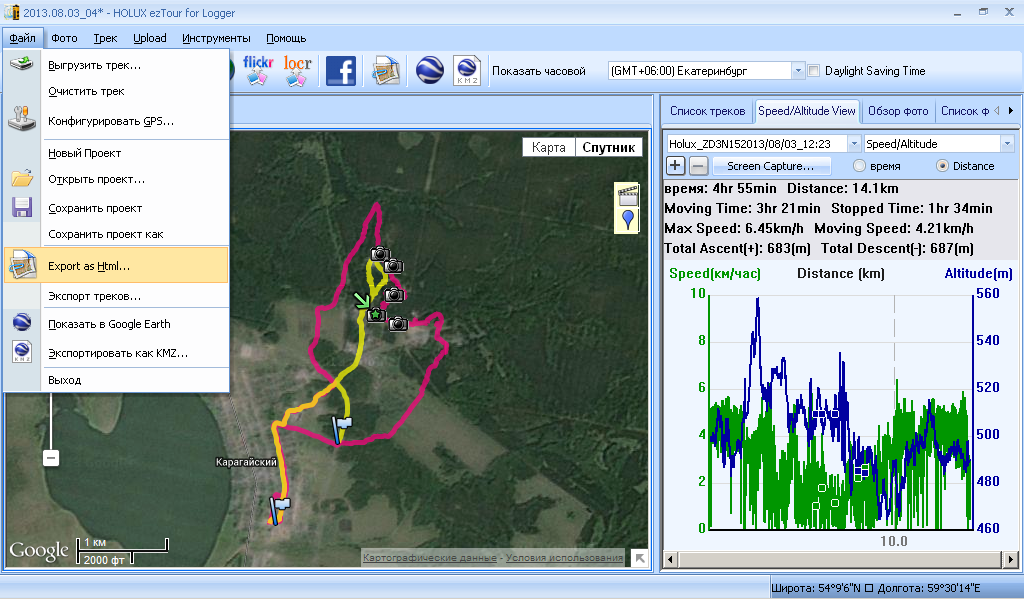Open the Трек menu
Viewport: 1024px width, 600px height.
tap(105, 39)
